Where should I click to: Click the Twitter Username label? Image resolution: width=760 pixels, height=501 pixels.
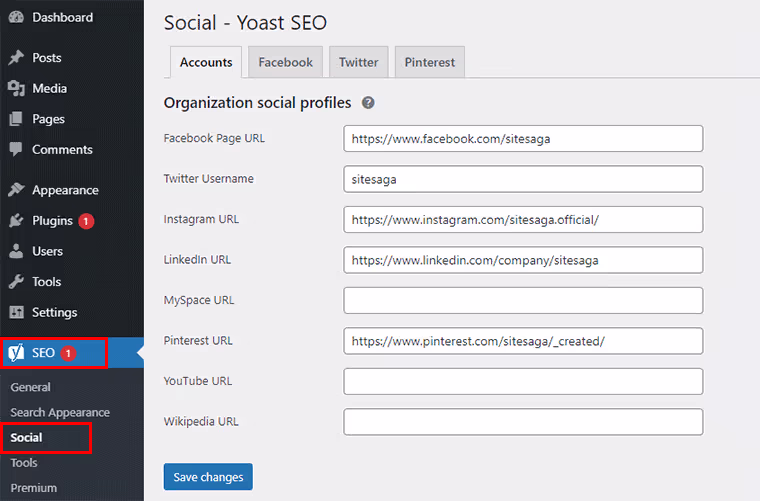pyautogui.click(x=208, y=178)
